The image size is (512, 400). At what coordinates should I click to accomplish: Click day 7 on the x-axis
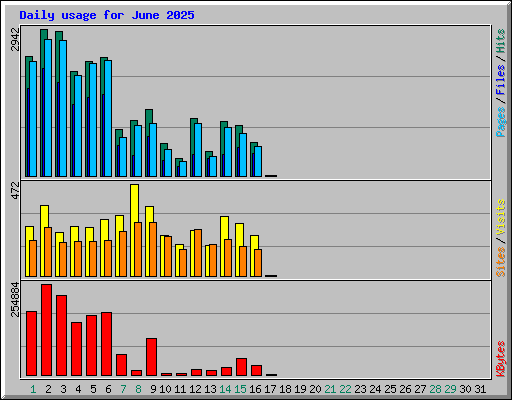(123, 389)
